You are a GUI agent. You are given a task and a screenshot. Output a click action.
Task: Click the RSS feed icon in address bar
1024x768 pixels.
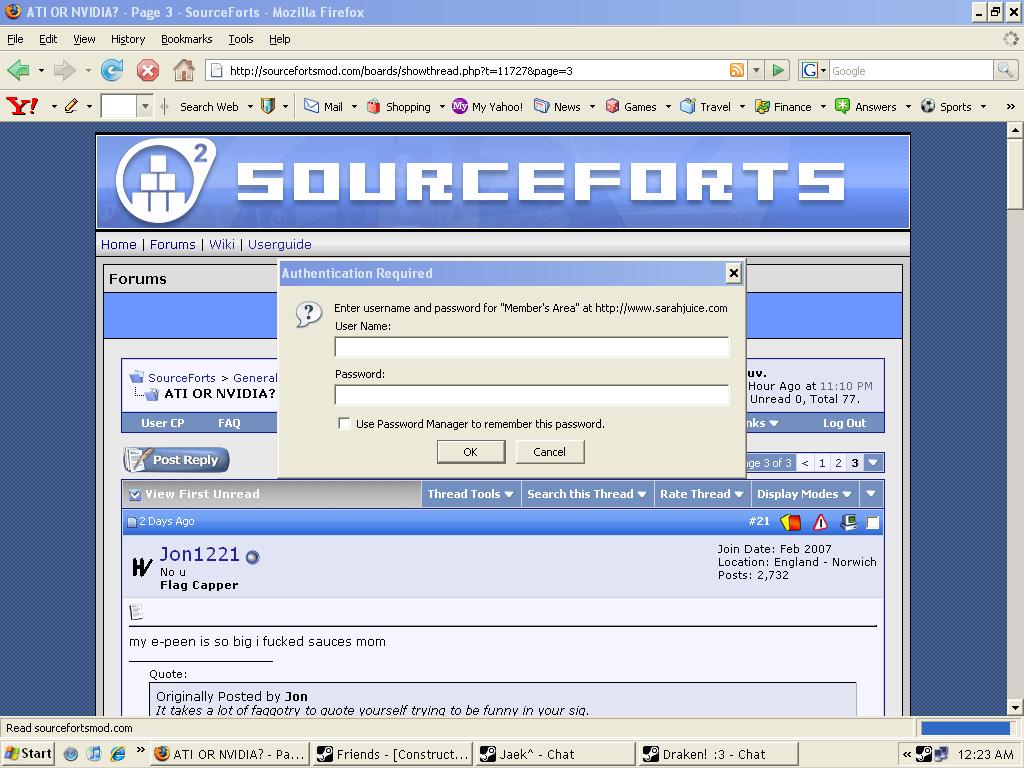coord(737,70)
